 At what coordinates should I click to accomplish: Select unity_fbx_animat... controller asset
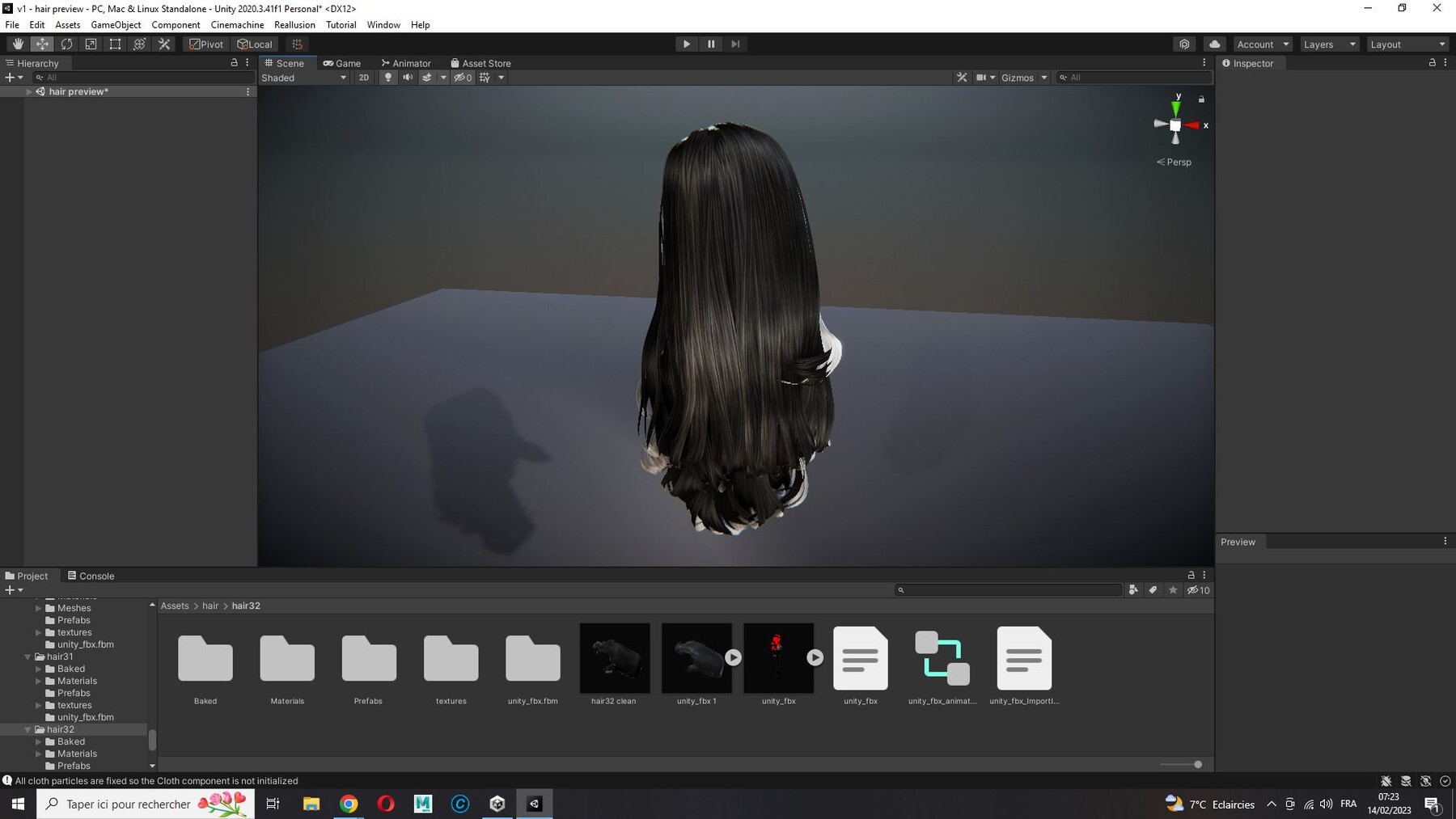pos(942,665)
